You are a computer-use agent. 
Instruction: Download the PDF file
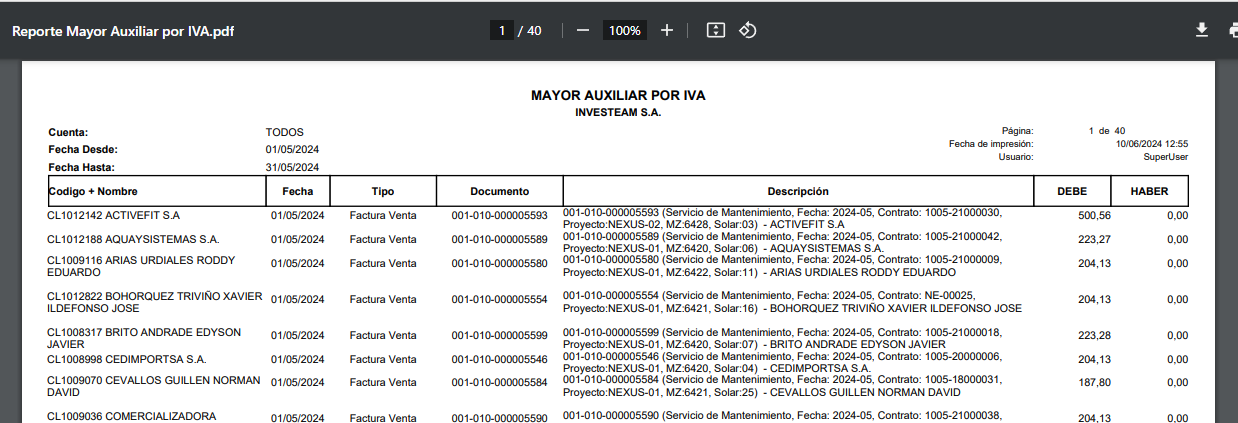tap(1202, 30)
